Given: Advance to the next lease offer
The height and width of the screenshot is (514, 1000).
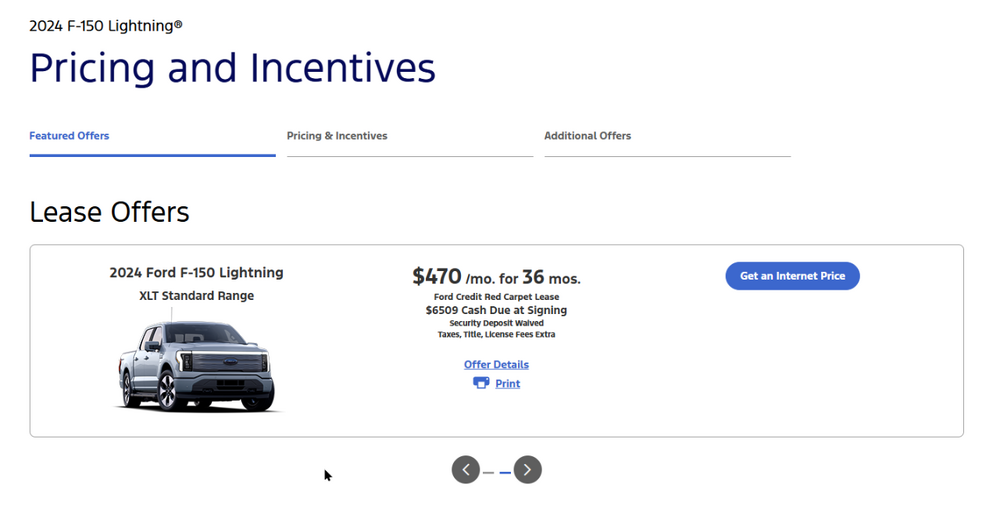Looking at the screenshot, I should coord(528,470).
